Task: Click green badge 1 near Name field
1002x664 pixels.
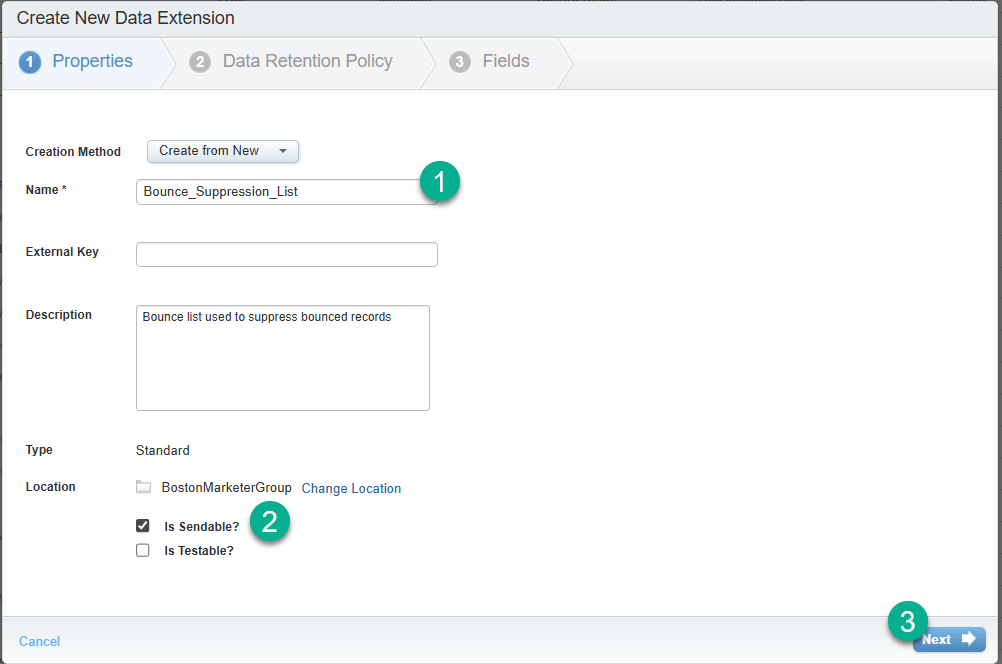Action: pos(440,183)
